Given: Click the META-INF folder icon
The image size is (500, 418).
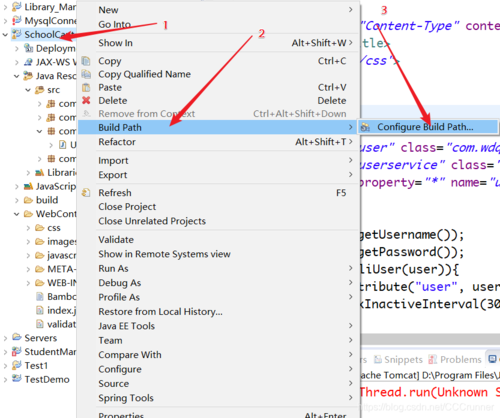Looking at the screenshot, I should pos(40,269).
